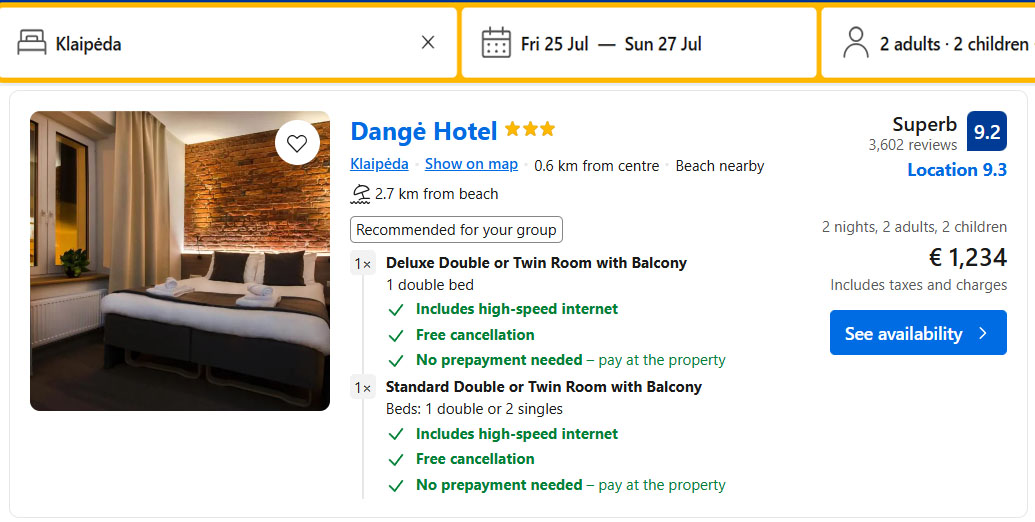1035x522 pixels.
Task: Click the calendar icon for dates
Action: coord(496,43)
